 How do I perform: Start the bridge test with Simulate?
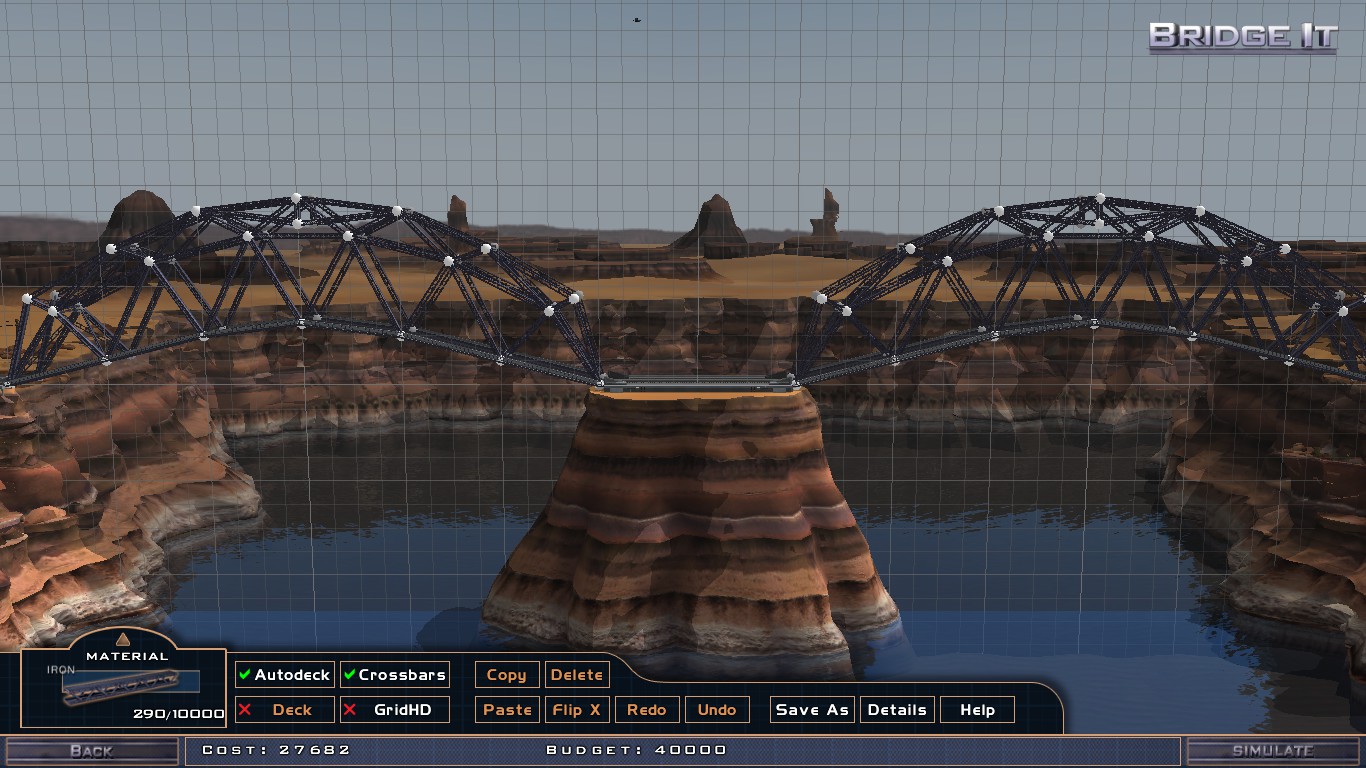pyautogui.click(x=1273, y=751)
